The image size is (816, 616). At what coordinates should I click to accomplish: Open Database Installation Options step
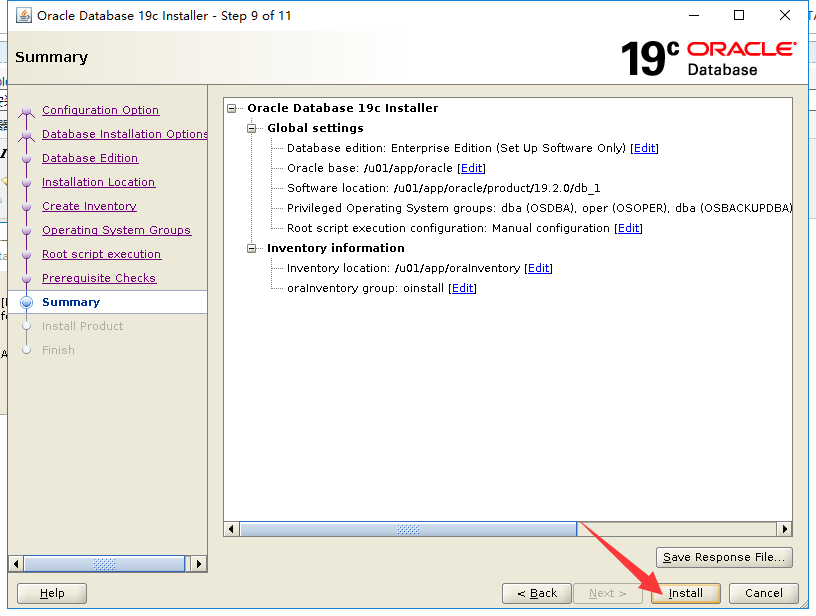pos(124,134)
